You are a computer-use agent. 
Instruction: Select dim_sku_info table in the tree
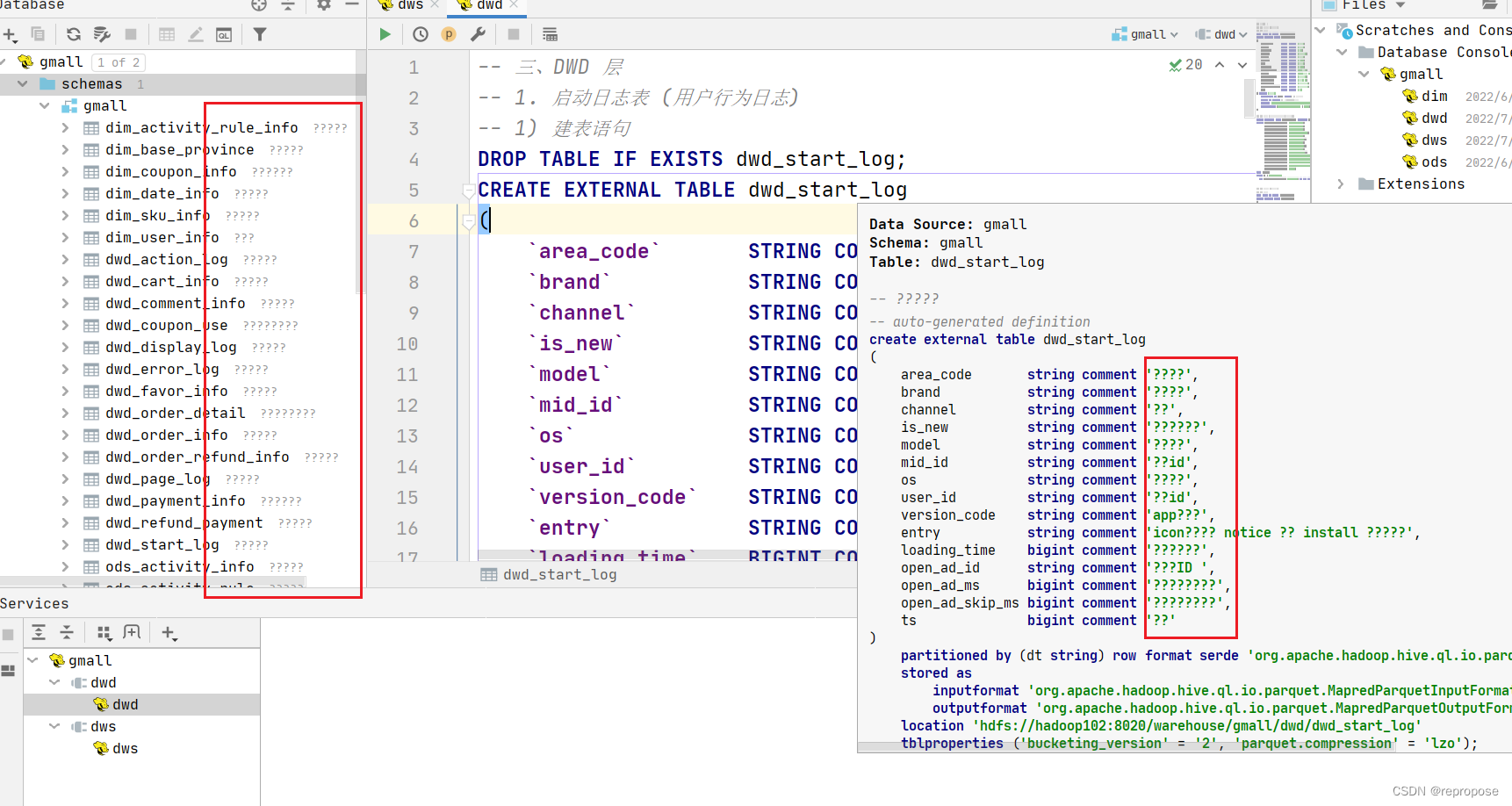(x=158, y=215)
